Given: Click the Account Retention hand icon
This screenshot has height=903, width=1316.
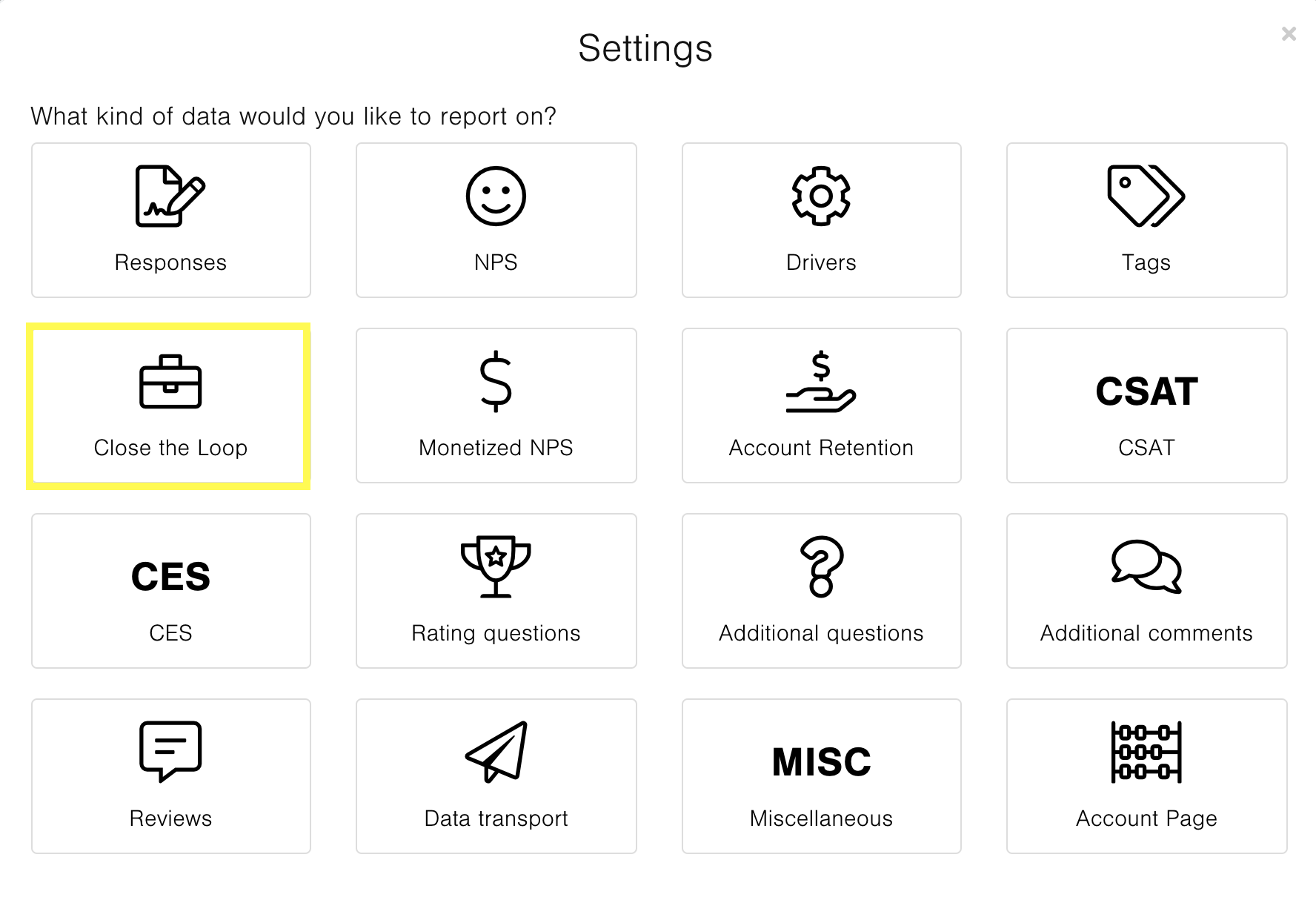Looking at the screenshot, I should coord(820,382).
